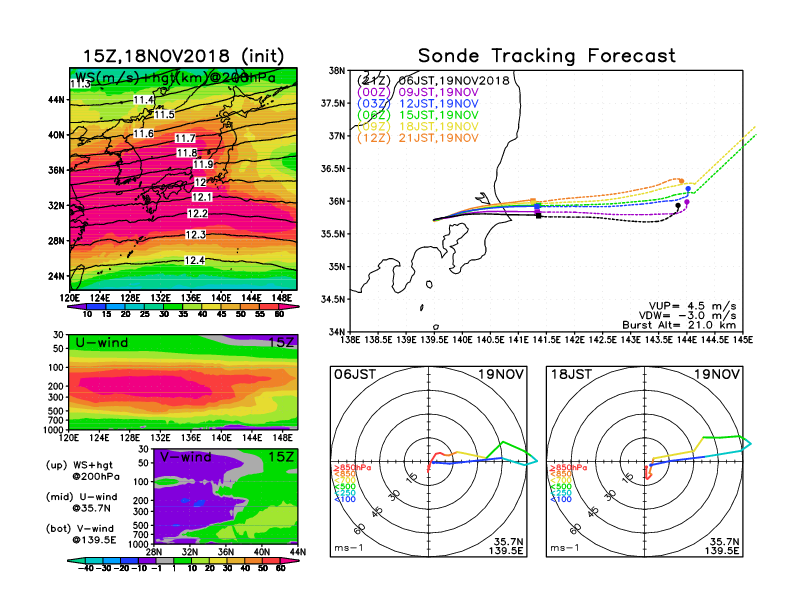Select the "(12Z) 21JST,19NOV" orange legend entry
This screenshot has height=612, width=792.
pyautogui.click(x=417, y=138)
